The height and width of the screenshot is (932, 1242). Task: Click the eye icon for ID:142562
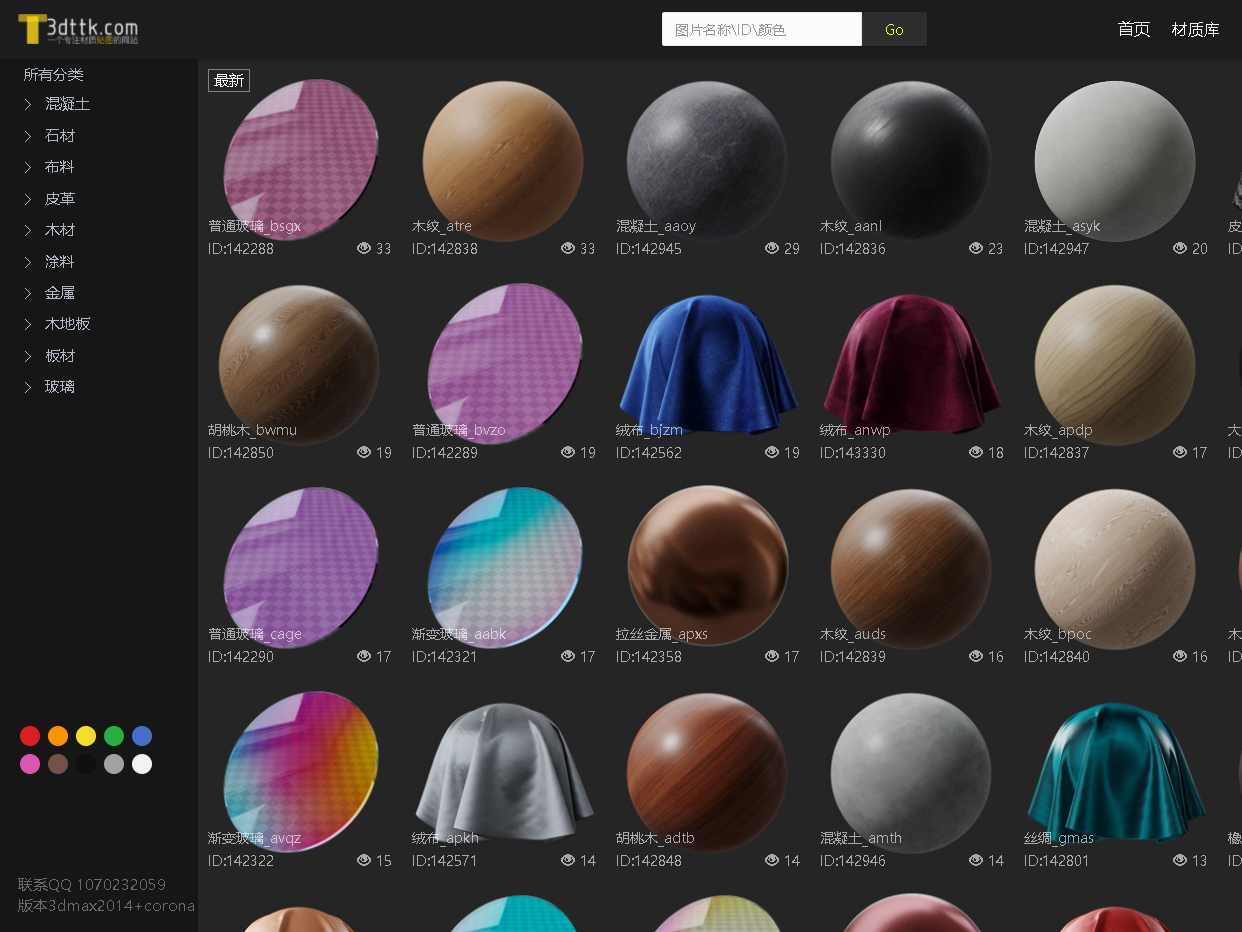coord(772,452)
